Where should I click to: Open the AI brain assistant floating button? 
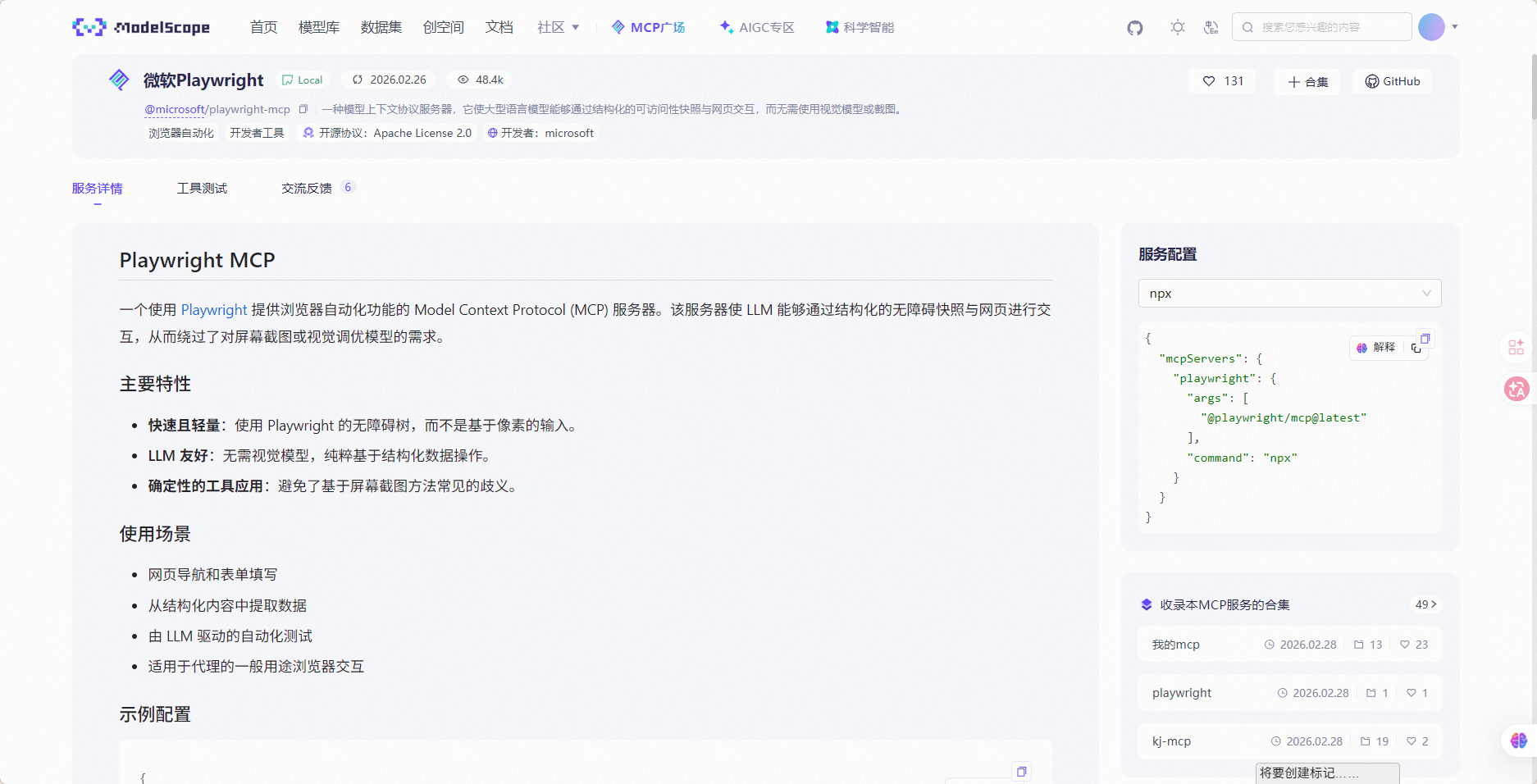[x=1519, y=741]
